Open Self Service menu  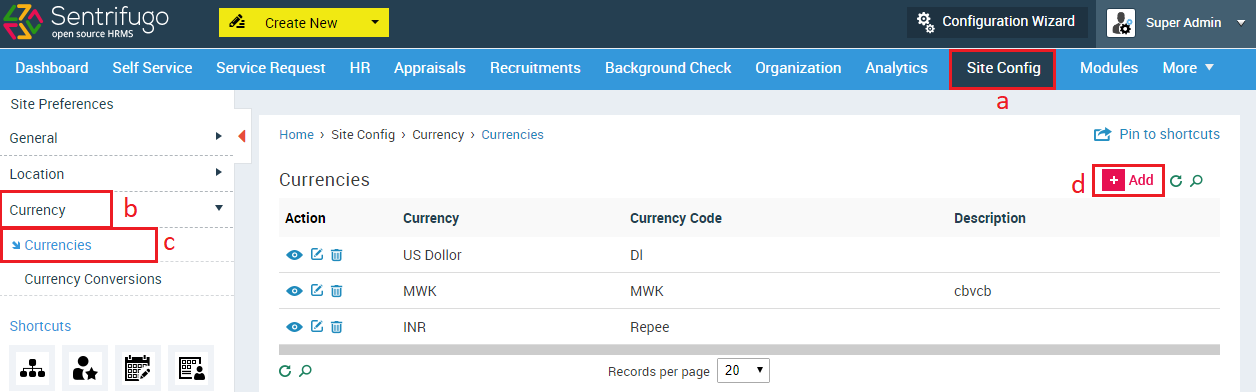coord(152,68)
